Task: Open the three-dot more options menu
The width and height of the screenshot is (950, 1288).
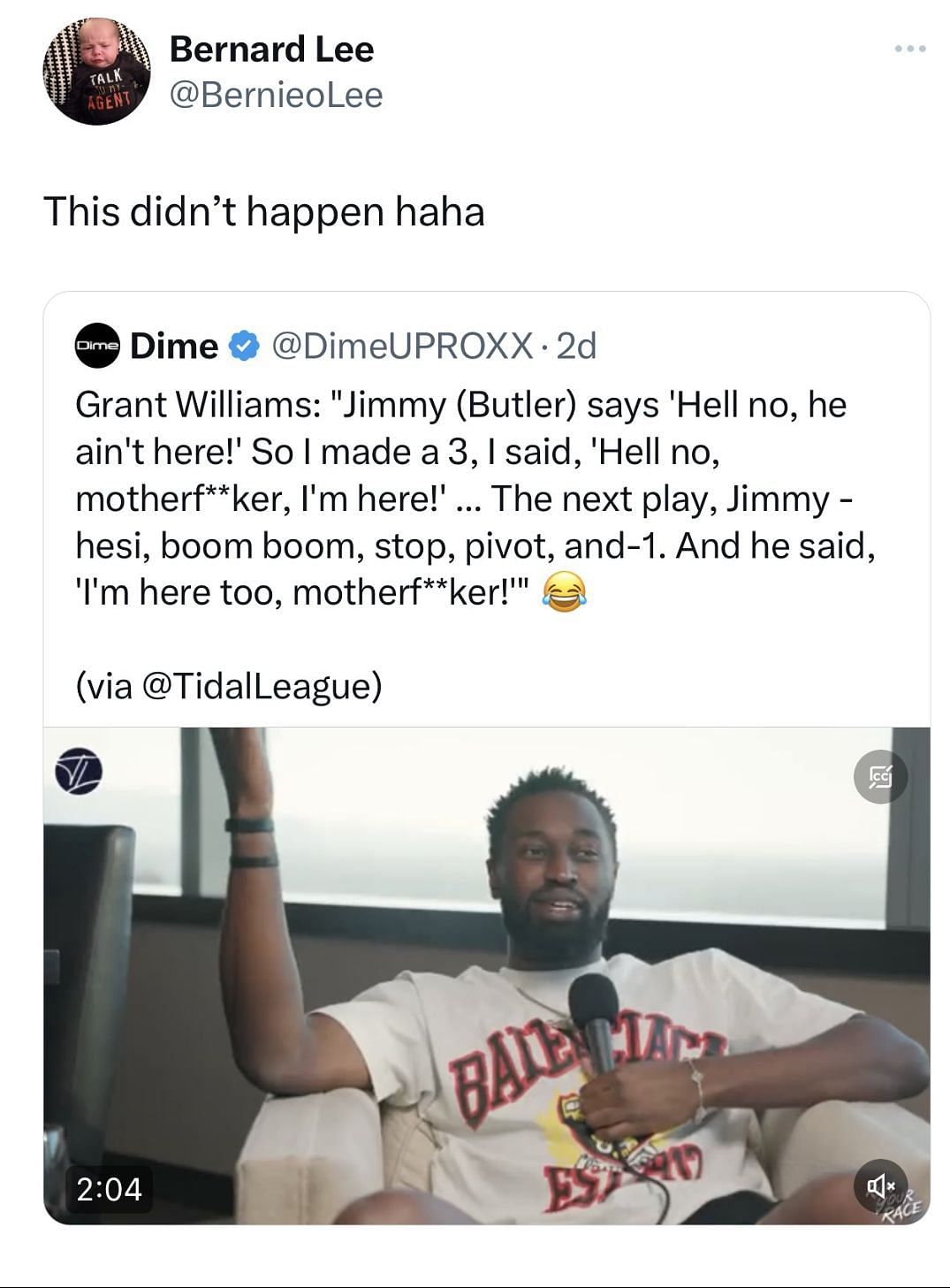Action: pyautogui.click(x=910, y=49)
